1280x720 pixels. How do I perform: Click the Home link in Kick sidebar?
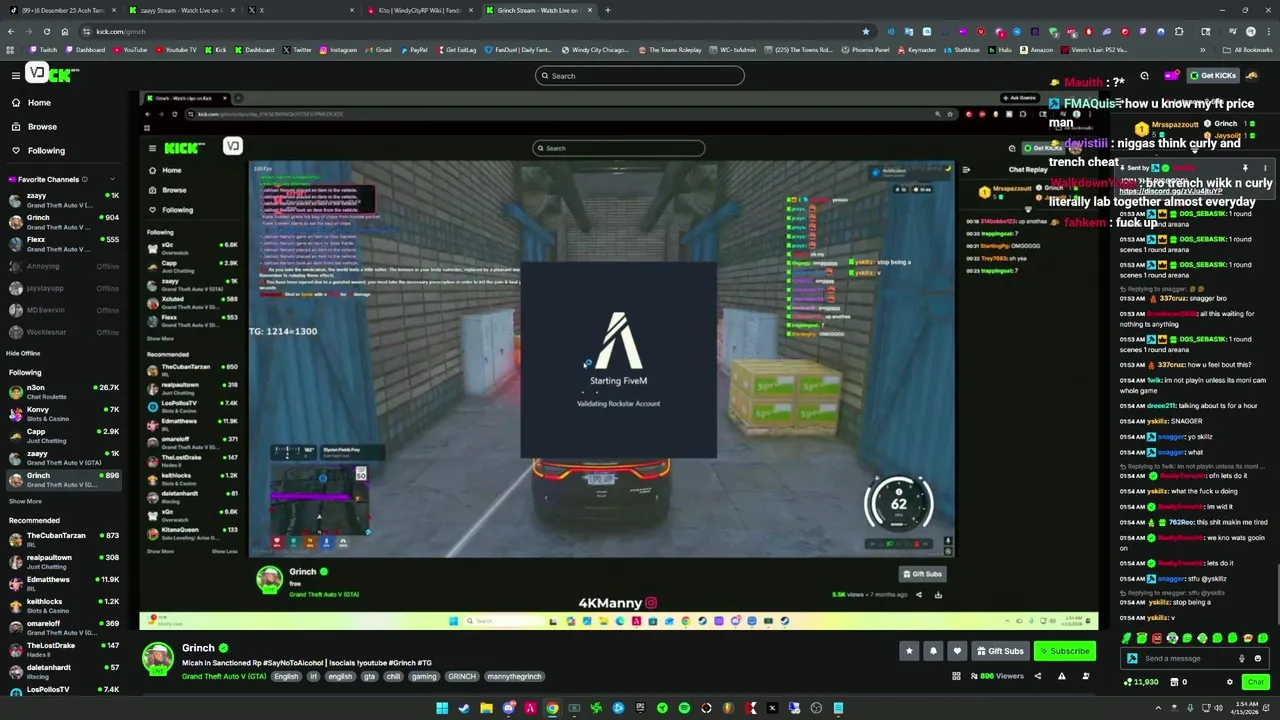click(39, 103)
